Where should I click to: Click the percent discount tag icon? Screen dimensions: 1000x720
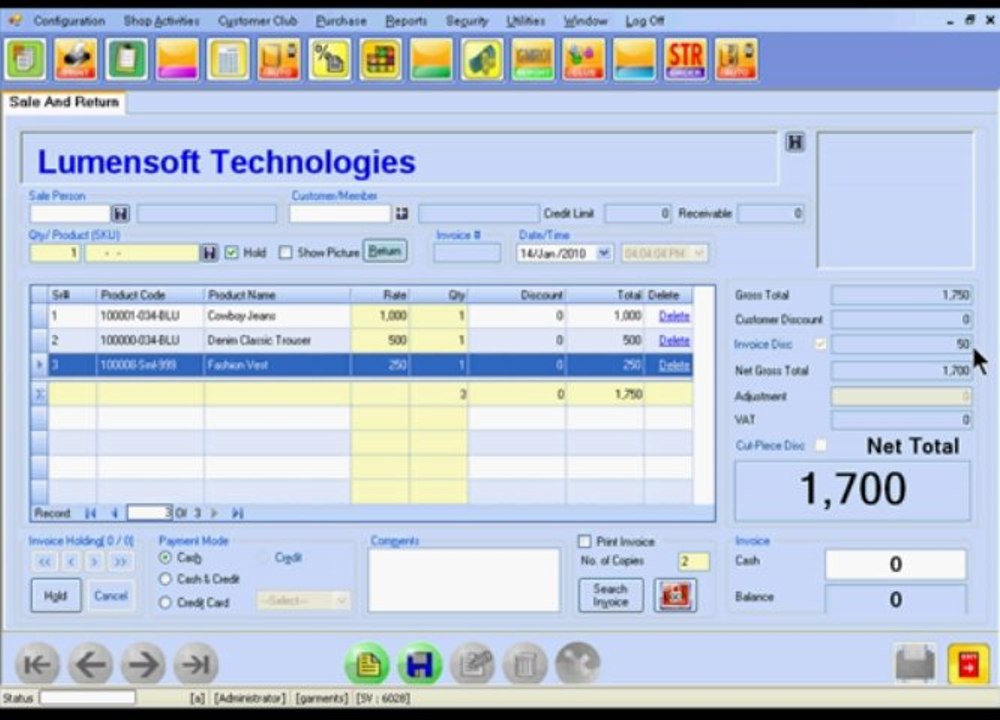pos(330,59)
